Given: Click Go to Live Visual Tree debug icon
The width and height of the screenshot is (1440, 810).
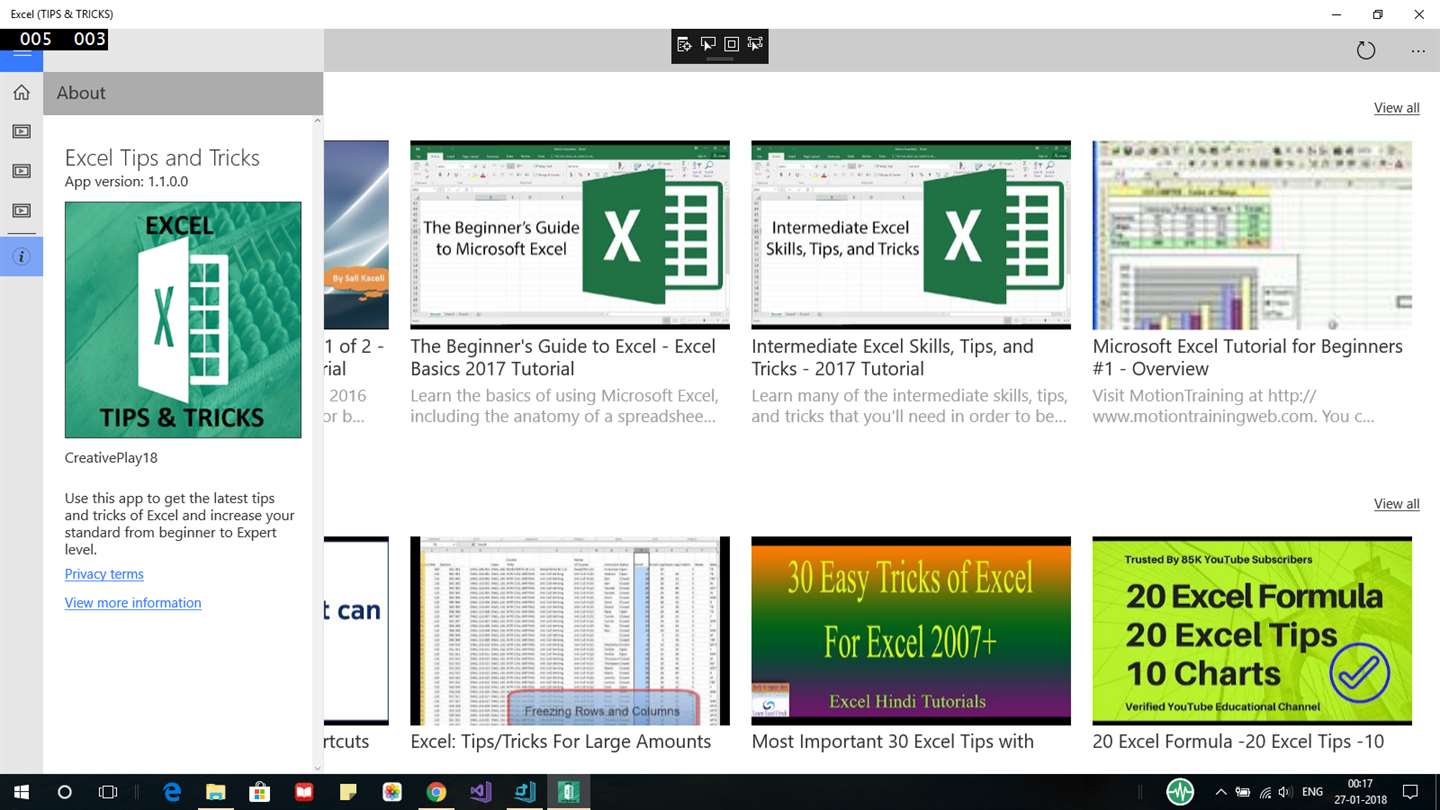Looking at the screenshot, I should pyautogui.click(x=684, y=44).
